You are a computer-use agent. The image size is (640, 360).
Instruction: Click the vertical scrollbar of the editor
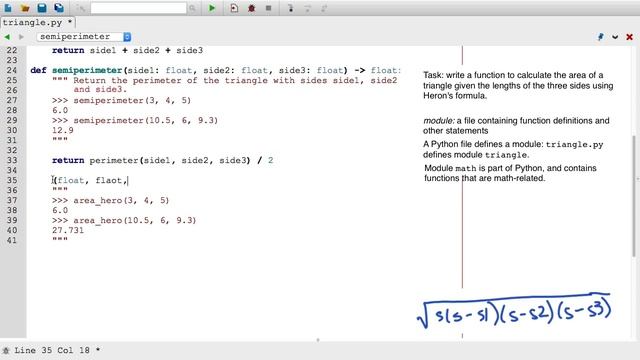pos(634,196)
